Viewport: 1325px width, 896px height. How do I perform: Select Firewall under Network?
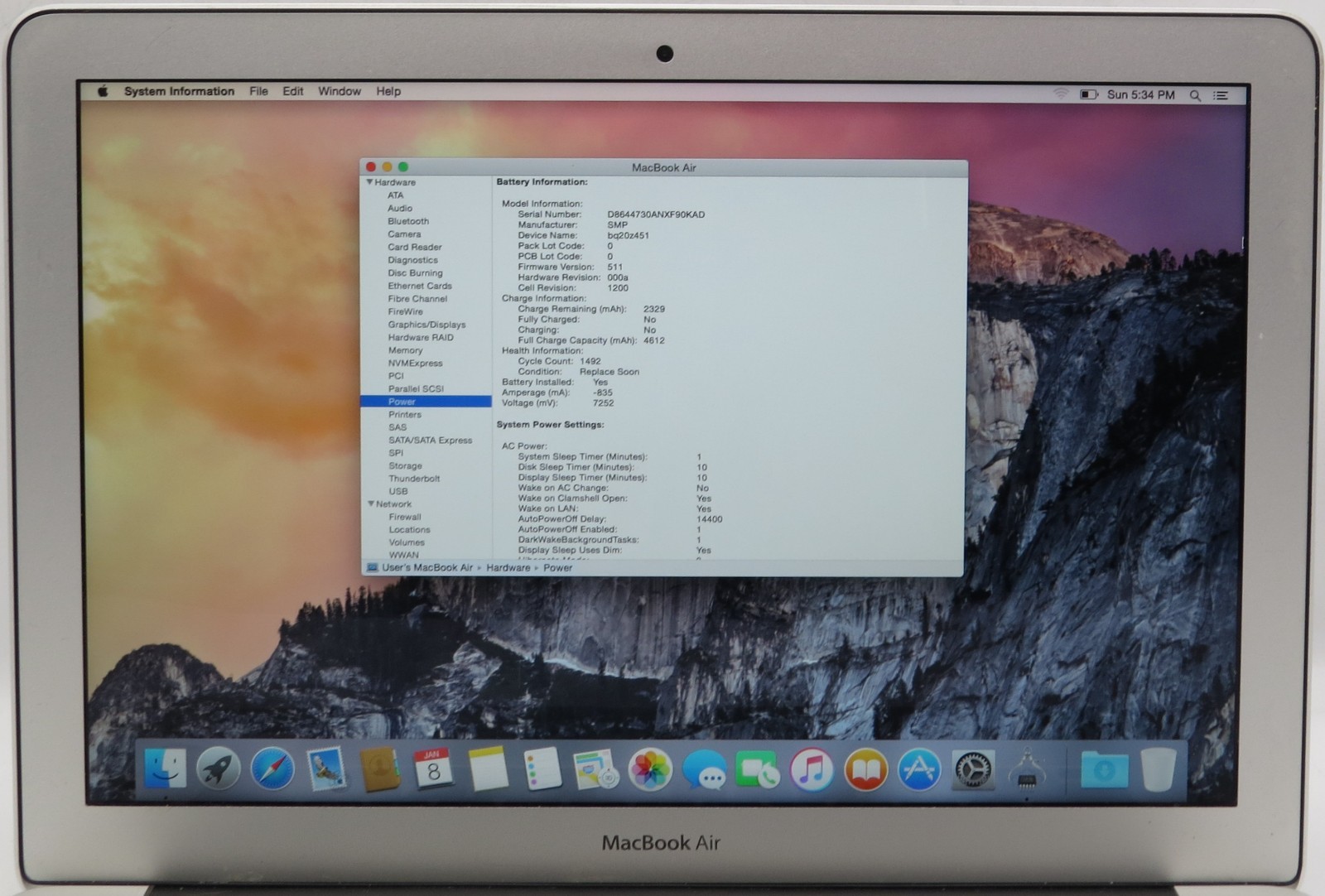(x=405, y=517)
